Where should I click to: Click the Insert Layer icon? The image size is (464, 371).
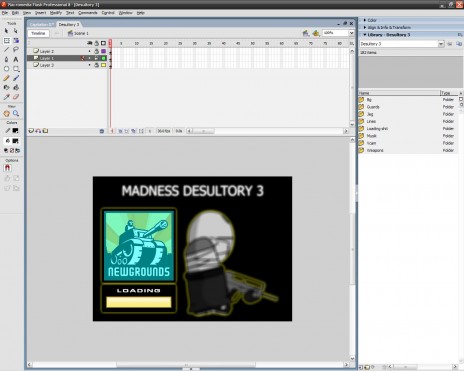pyautogui.click(x=31, y=131)
